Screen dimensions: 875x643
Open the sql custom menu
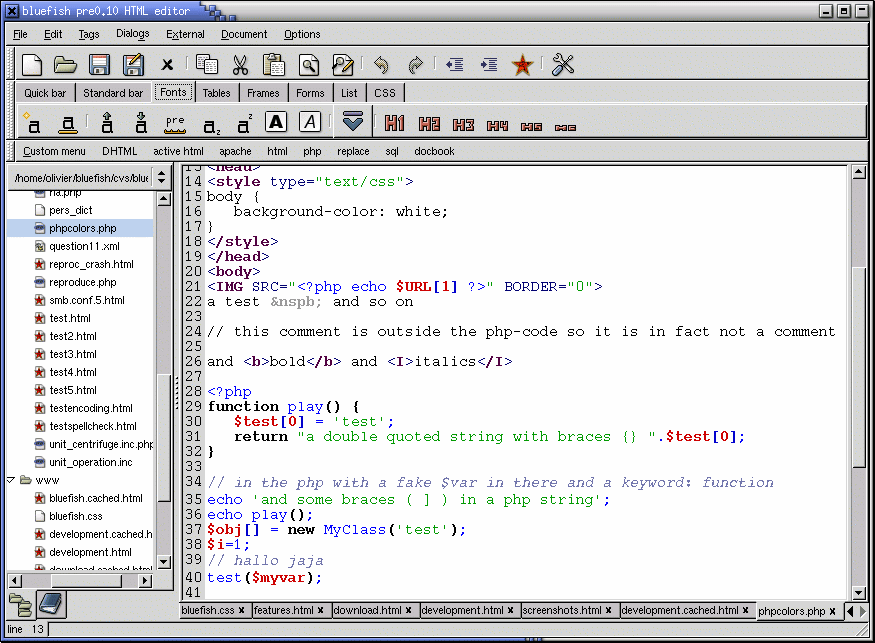tap(392, 151)
